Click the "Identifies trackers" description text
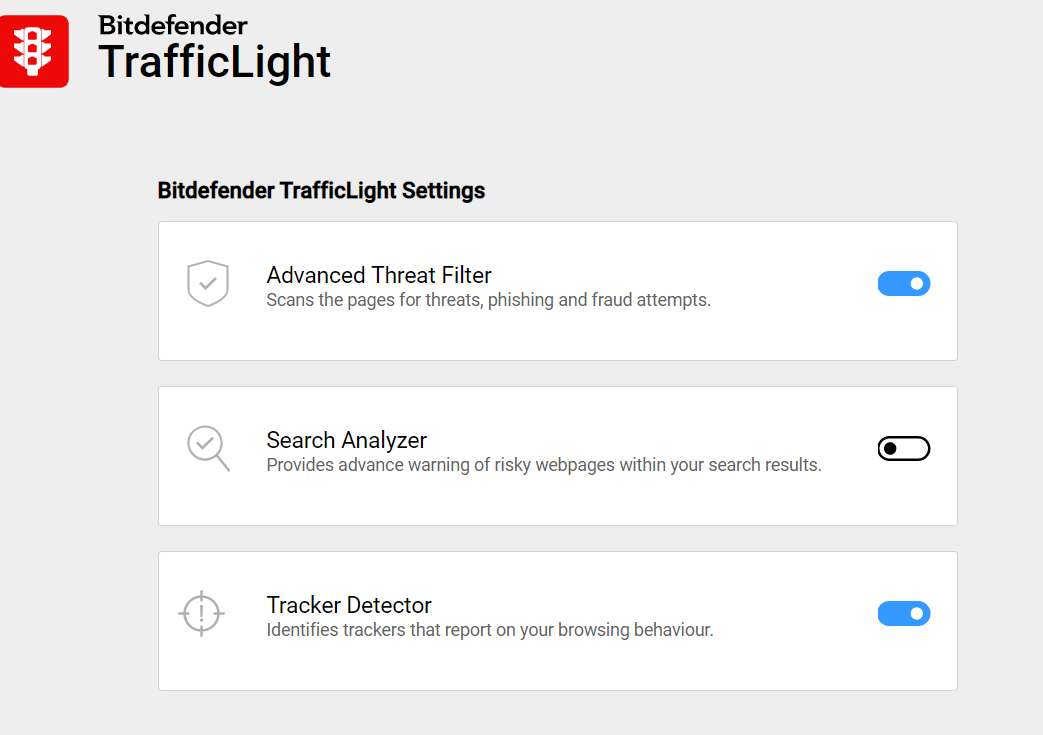 [489, 630]
